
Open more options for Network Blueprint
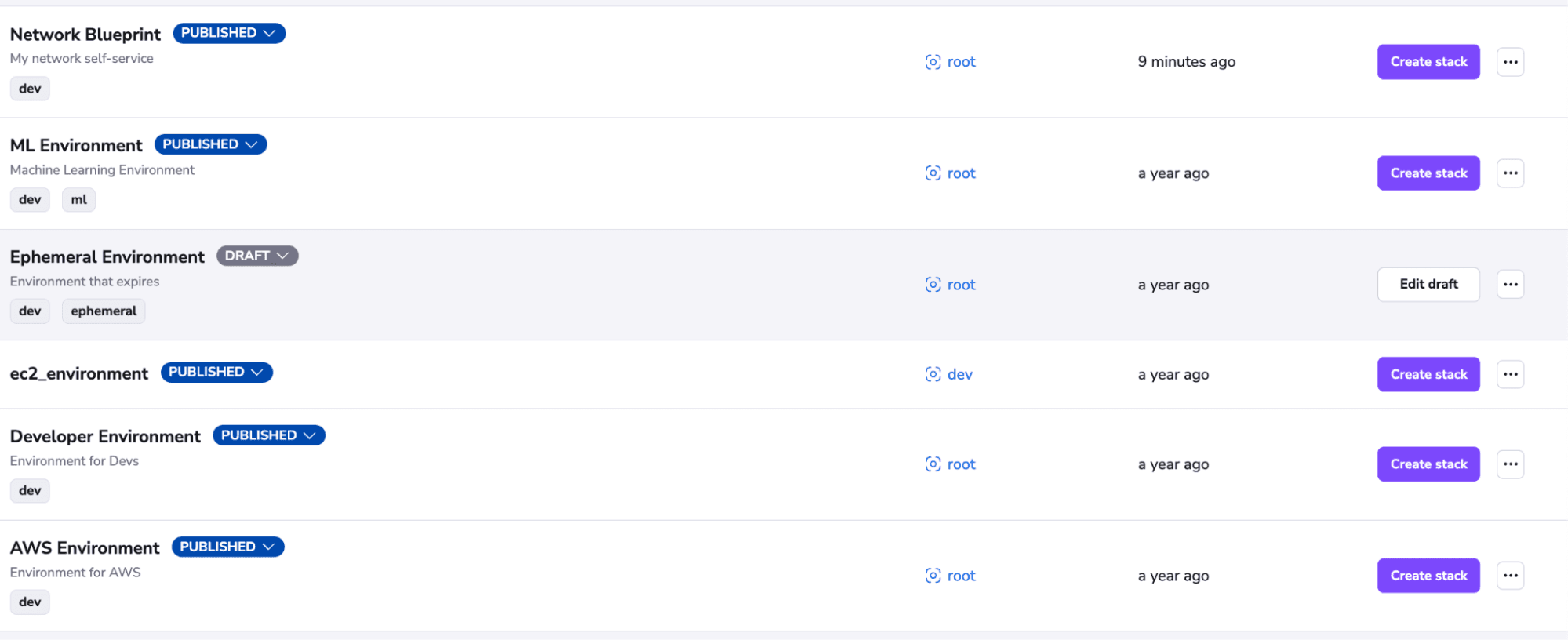[1510, 62]
